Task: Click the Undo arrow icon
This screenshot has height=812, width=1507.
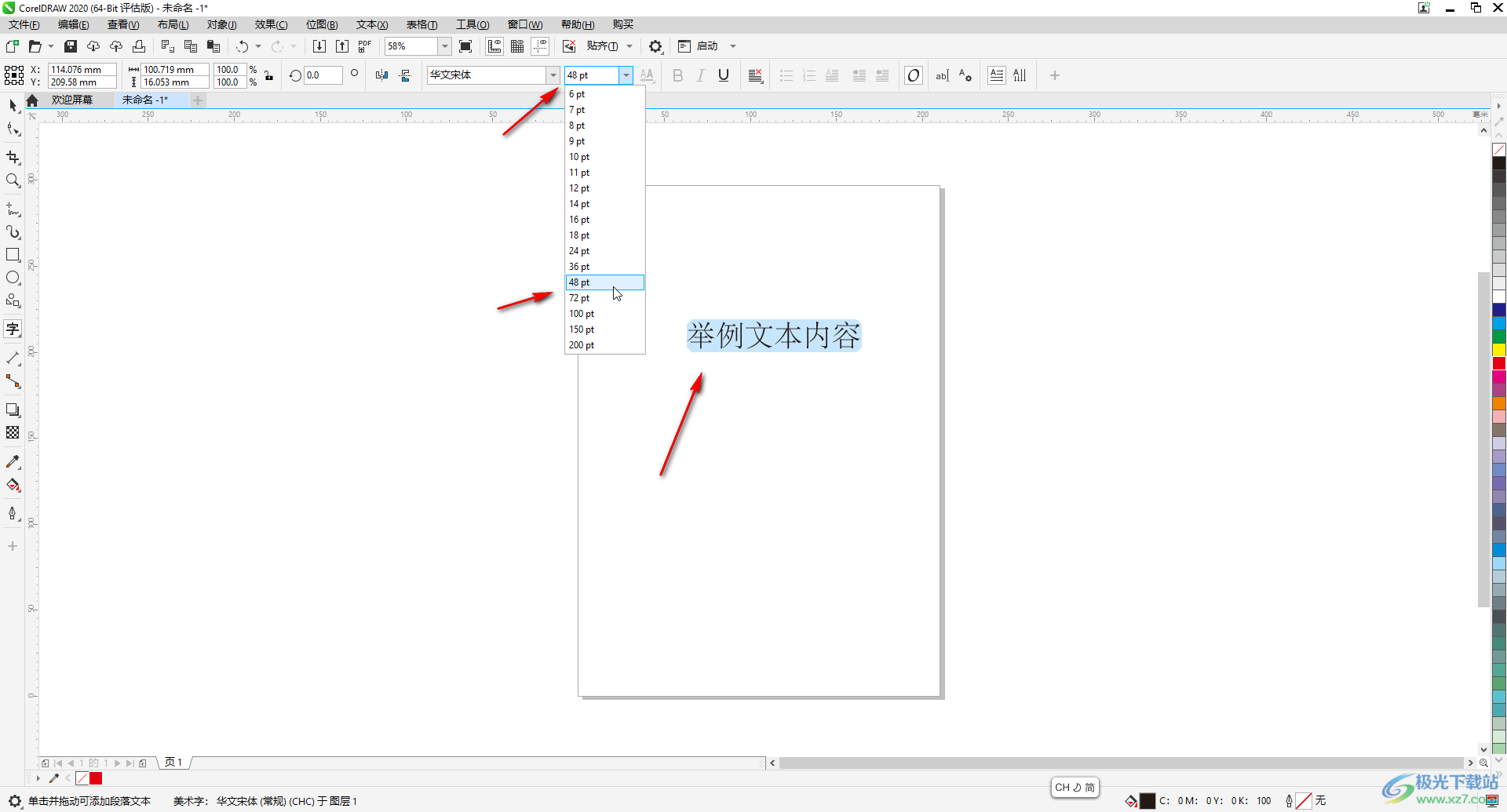Action: click(x=243, y=46)
